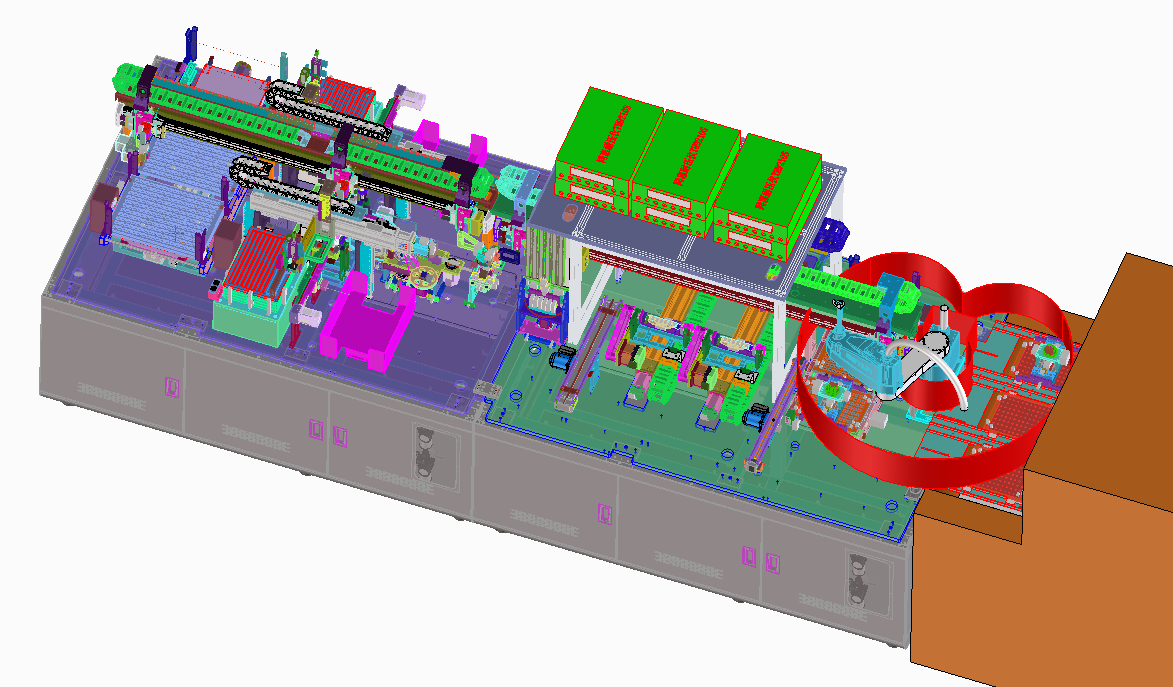Click the dark blue part right of platform
This screenshot has height=687, width=1173.
pyautogui.click(x=833, y=236)
